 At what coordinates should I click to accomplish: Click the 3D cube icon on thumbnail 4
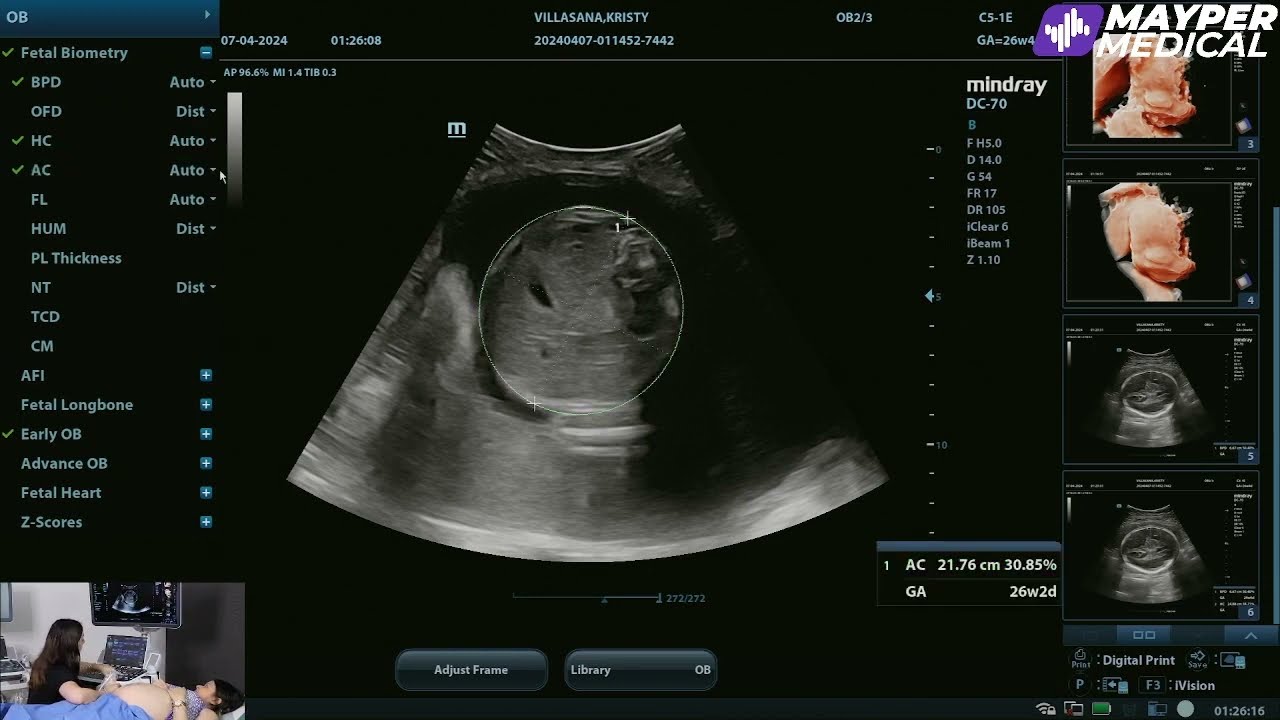click(x=1243, y=282)
